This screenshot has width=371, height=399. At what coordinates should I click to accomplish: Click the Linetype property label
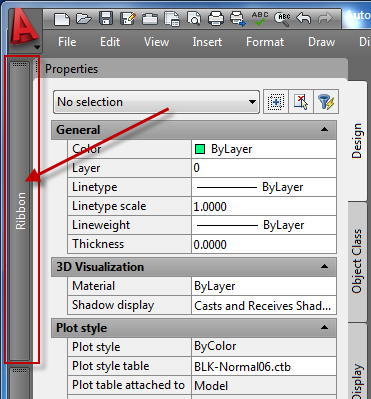pos(95,187)
